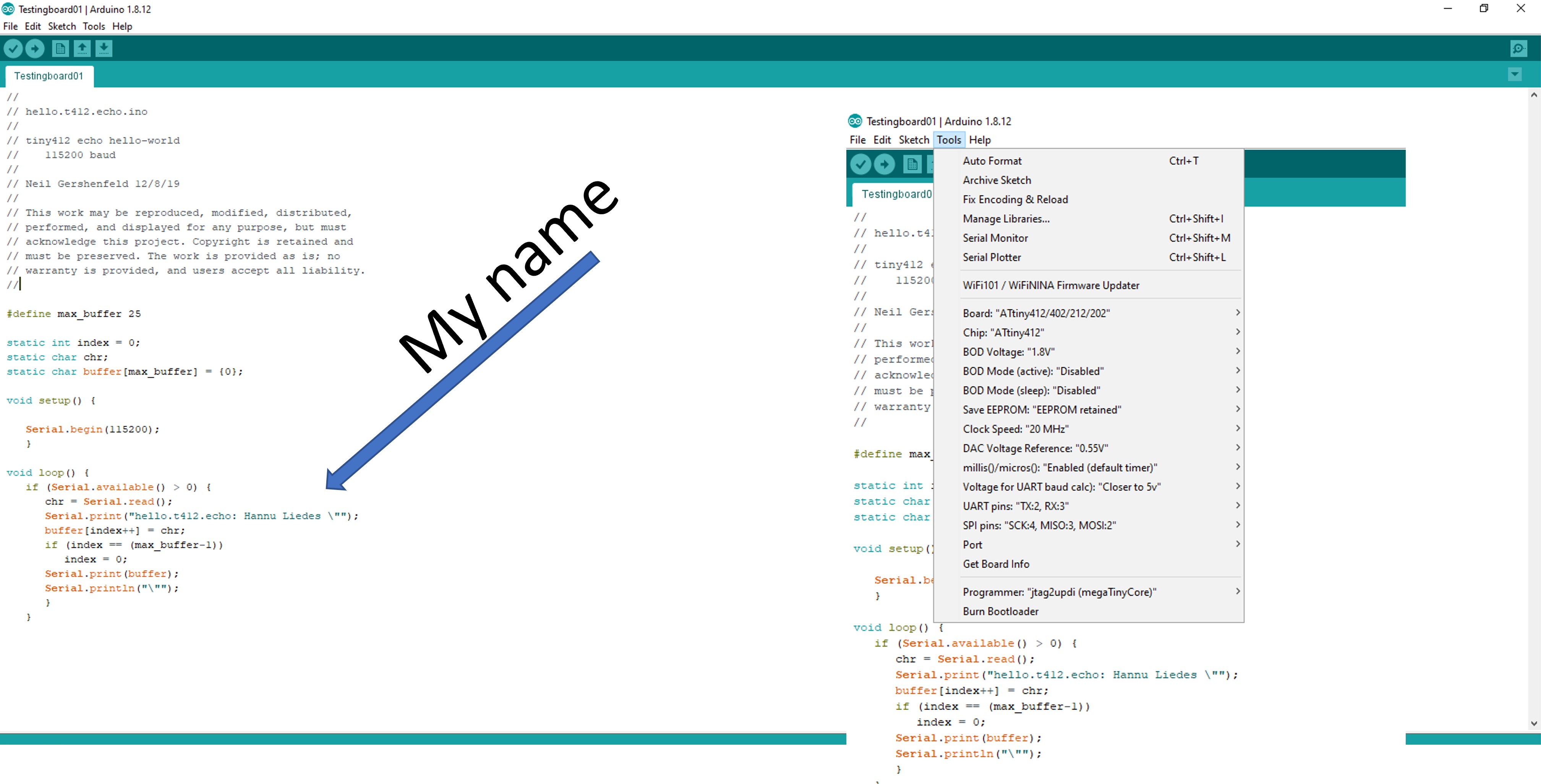Choose Auto Format from Tools menu
Screen dimensions: 1541x784
click(1088, 161)
